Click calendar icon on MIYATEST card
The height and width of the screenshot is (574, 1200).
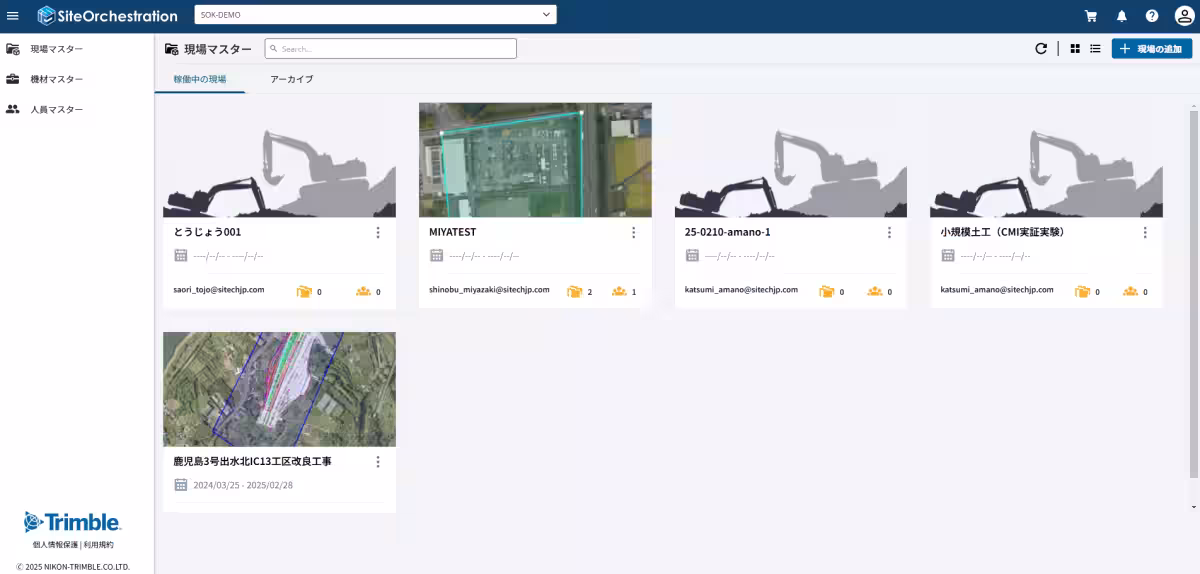point(436,255)
